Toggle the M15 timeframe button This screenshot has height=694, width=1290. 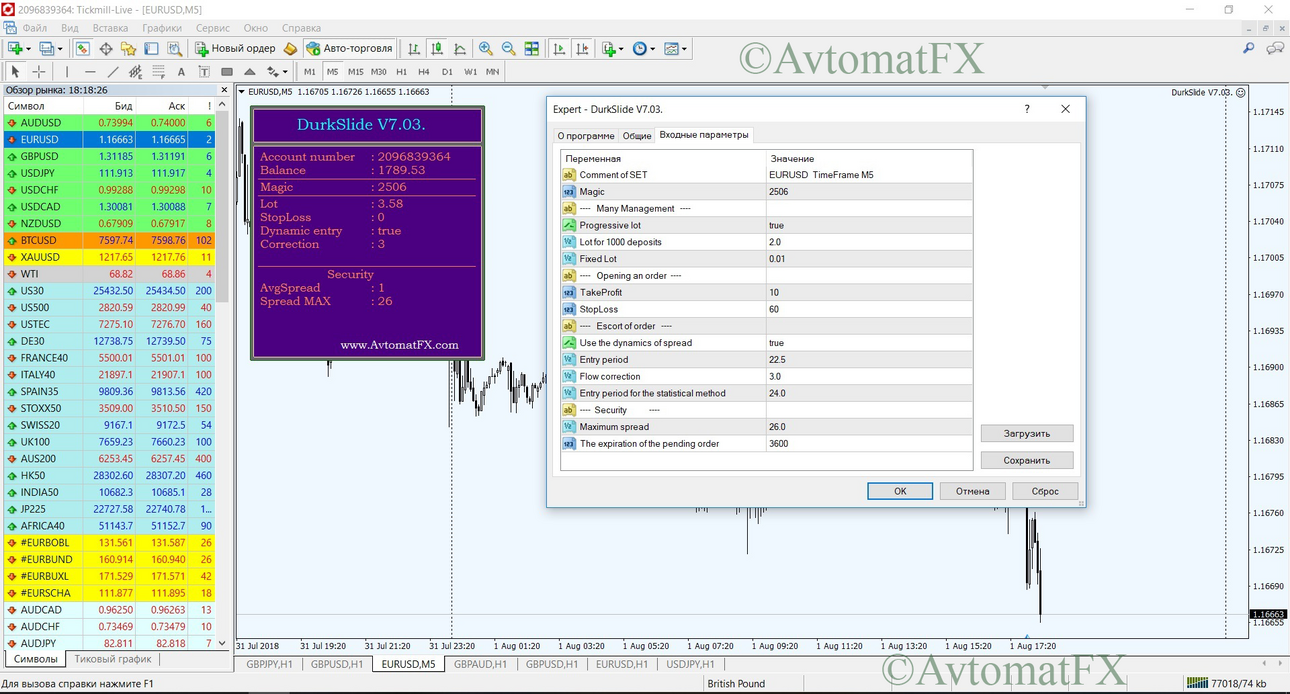point(356,71)
